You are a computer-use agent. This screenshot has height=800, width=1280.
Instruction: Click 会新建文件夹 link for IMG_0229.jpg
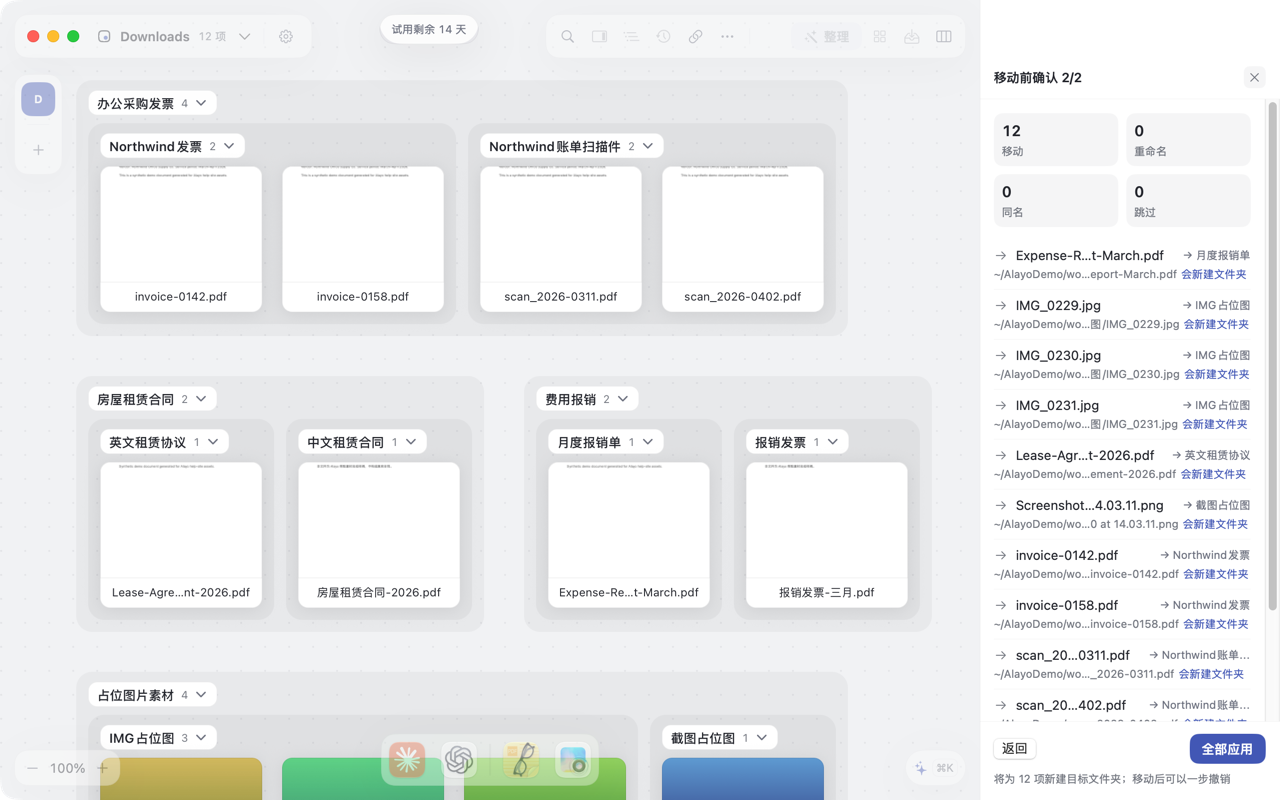(1216, 324)
